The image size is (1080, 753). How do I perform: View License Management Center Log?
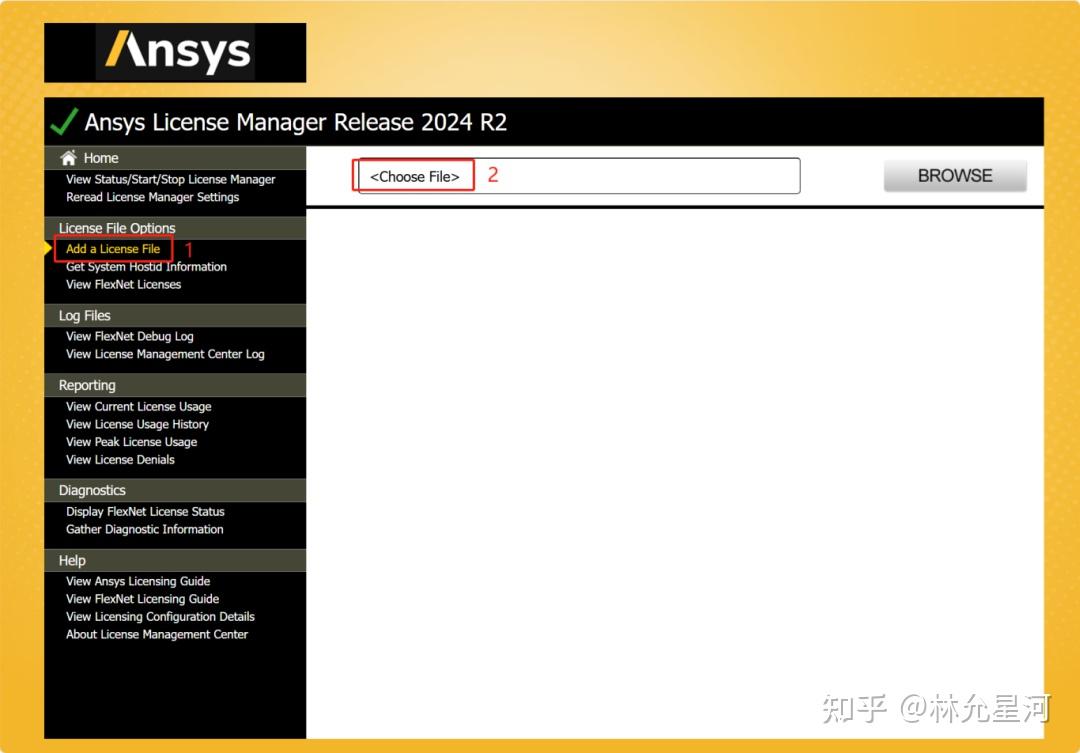(x=164, y=354)
